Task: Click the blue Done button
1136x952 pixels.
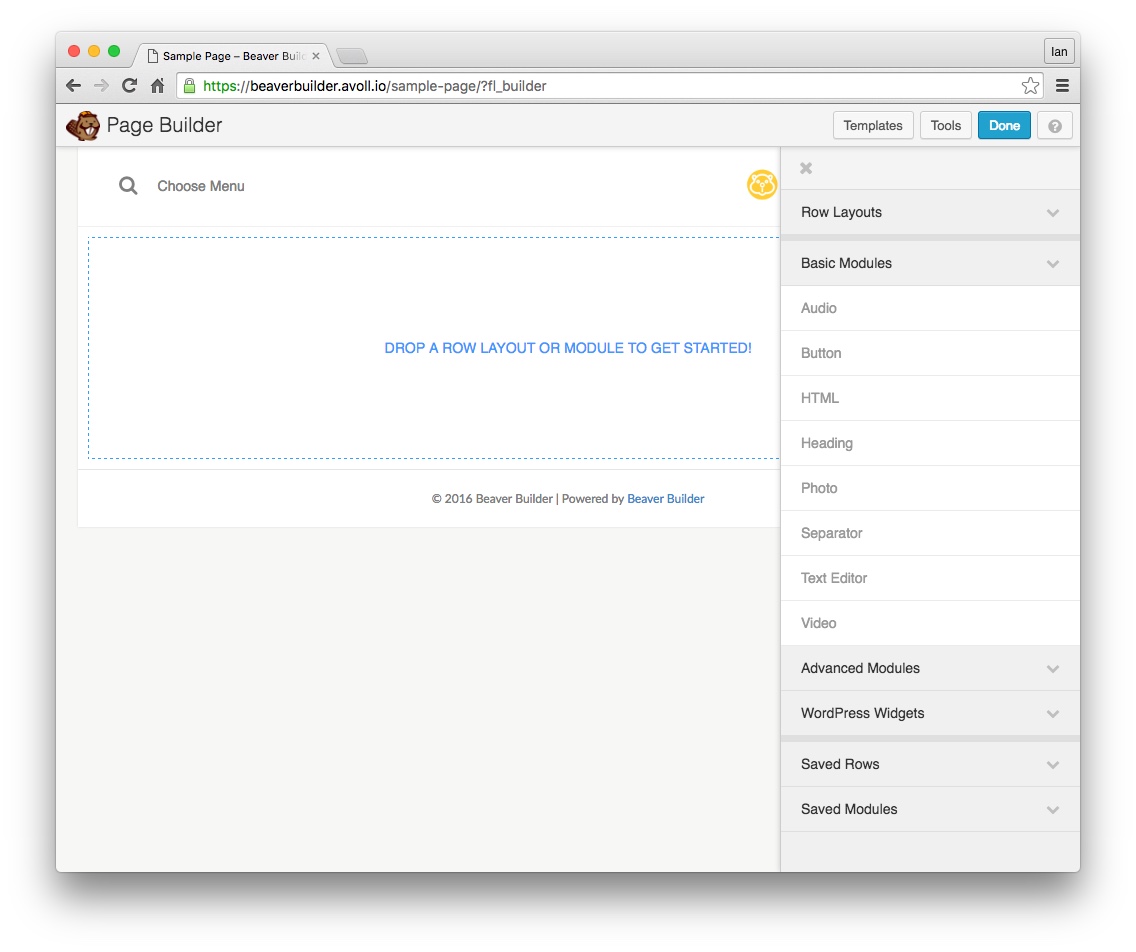Action: [x=1004, y=125]
